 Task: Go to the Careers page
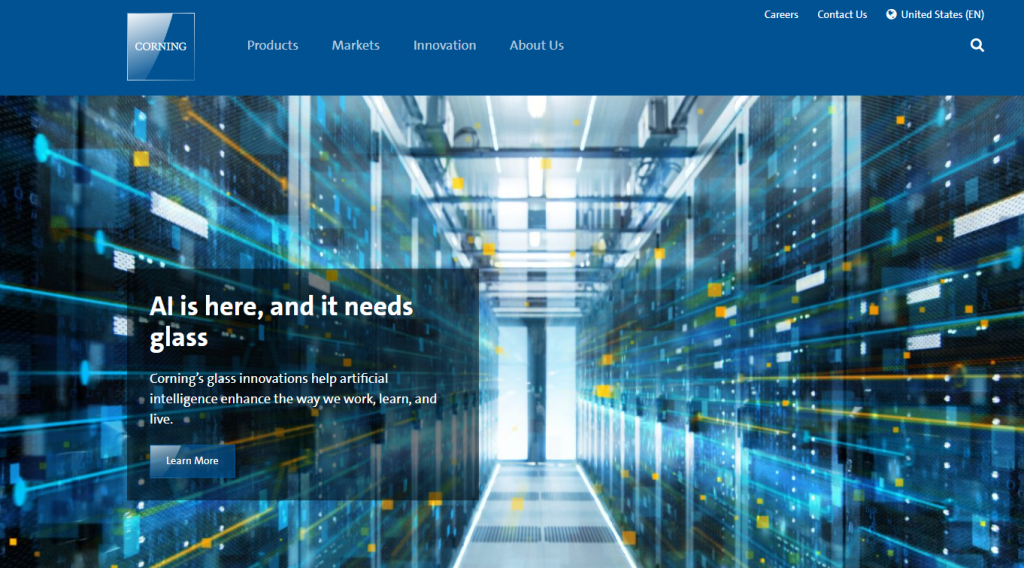(781, 15)
